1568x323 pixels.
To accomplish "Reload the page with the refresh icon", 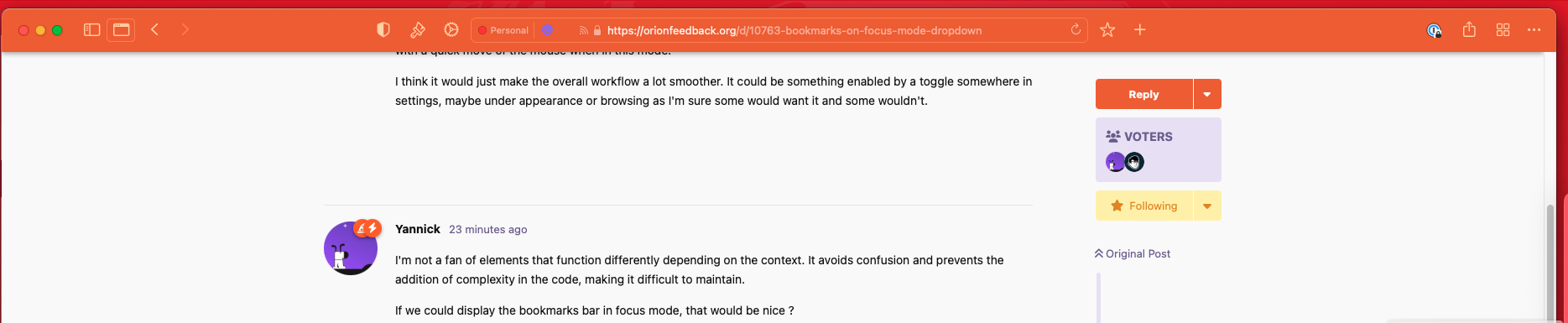I will [x=1076, y=30].
